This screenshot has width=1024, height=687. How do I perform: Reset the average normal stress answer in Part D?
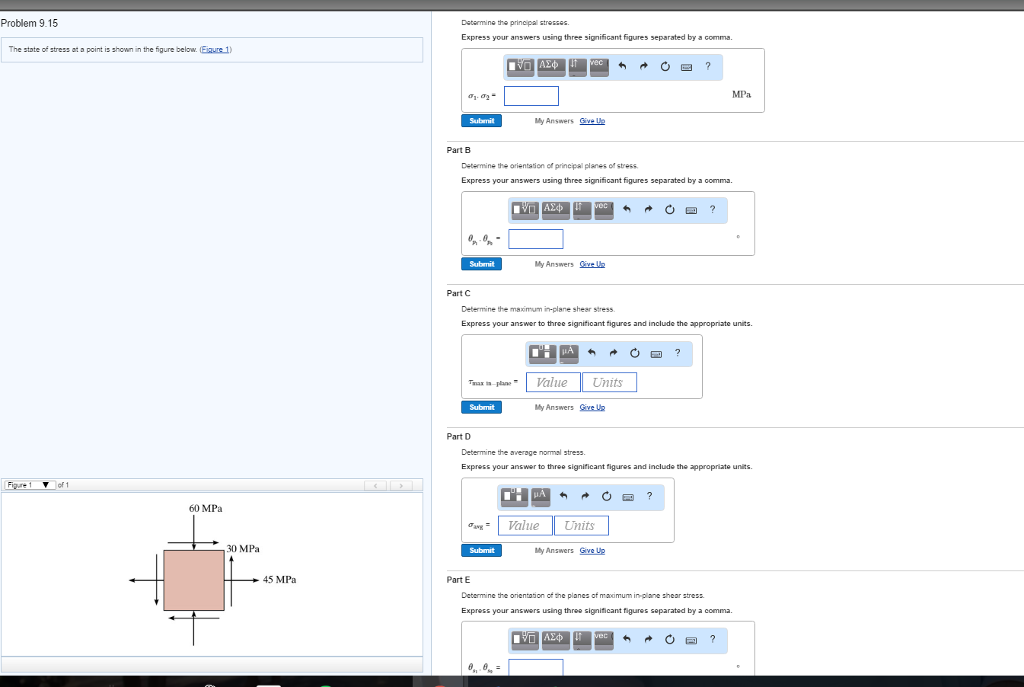click(607, 496)
